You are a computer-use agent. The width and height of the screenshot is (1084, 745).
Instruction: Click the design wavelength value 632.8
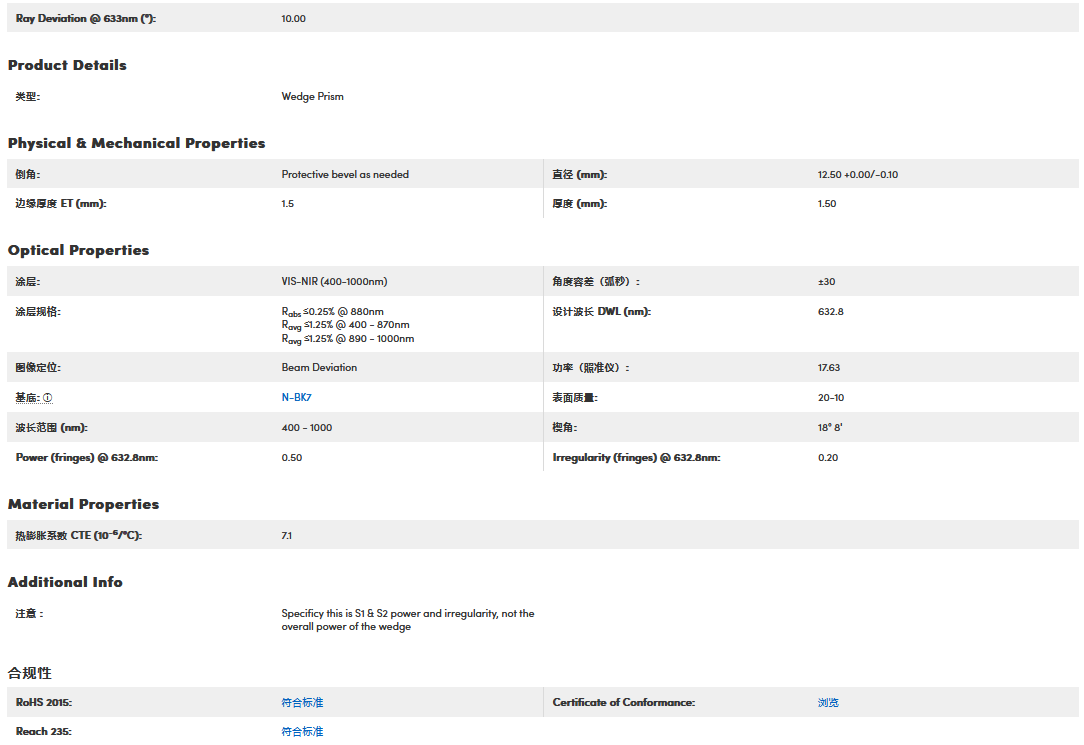pyautogui.click(x=830, y=312)
